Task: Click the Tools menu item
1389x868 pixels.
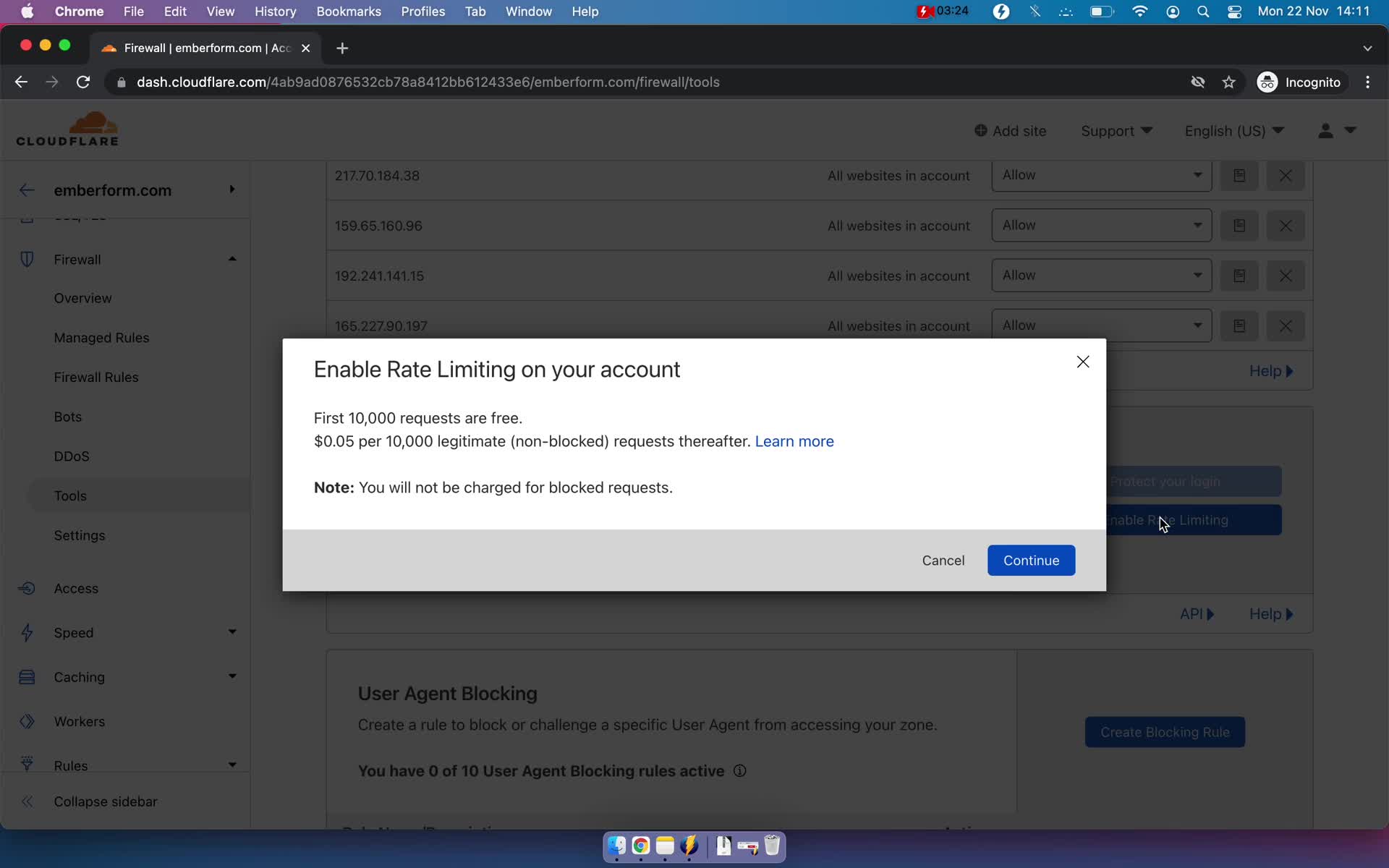Action: point(69,495)
